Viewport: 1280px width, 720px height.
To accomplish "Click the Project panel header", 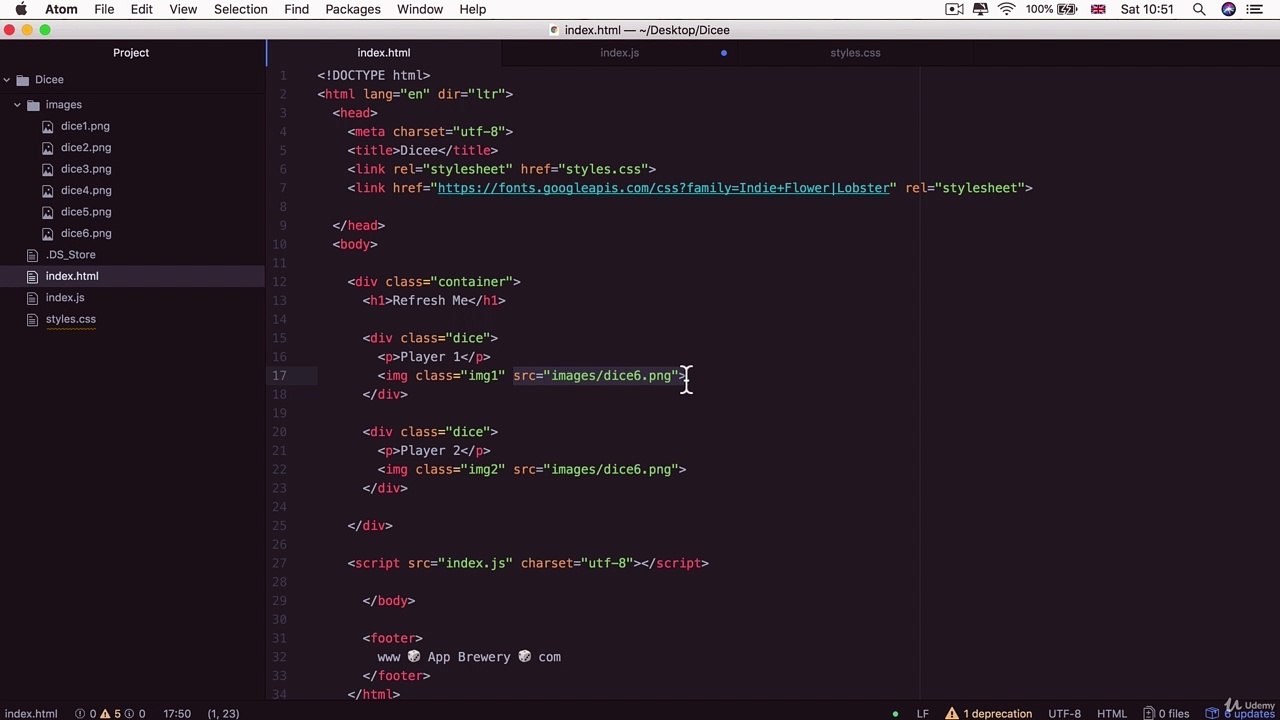I will pos(131,53).
